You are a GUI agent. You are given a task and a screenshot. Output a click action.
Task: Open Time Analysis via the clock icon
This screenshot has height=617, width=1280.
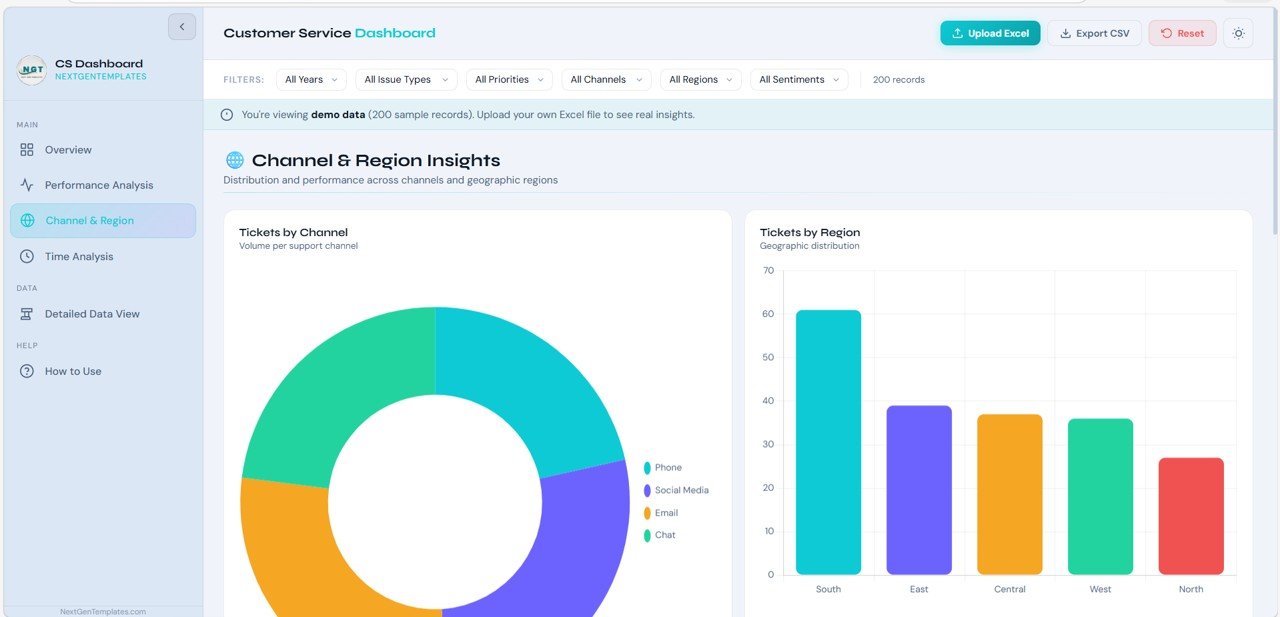point(28,256)
